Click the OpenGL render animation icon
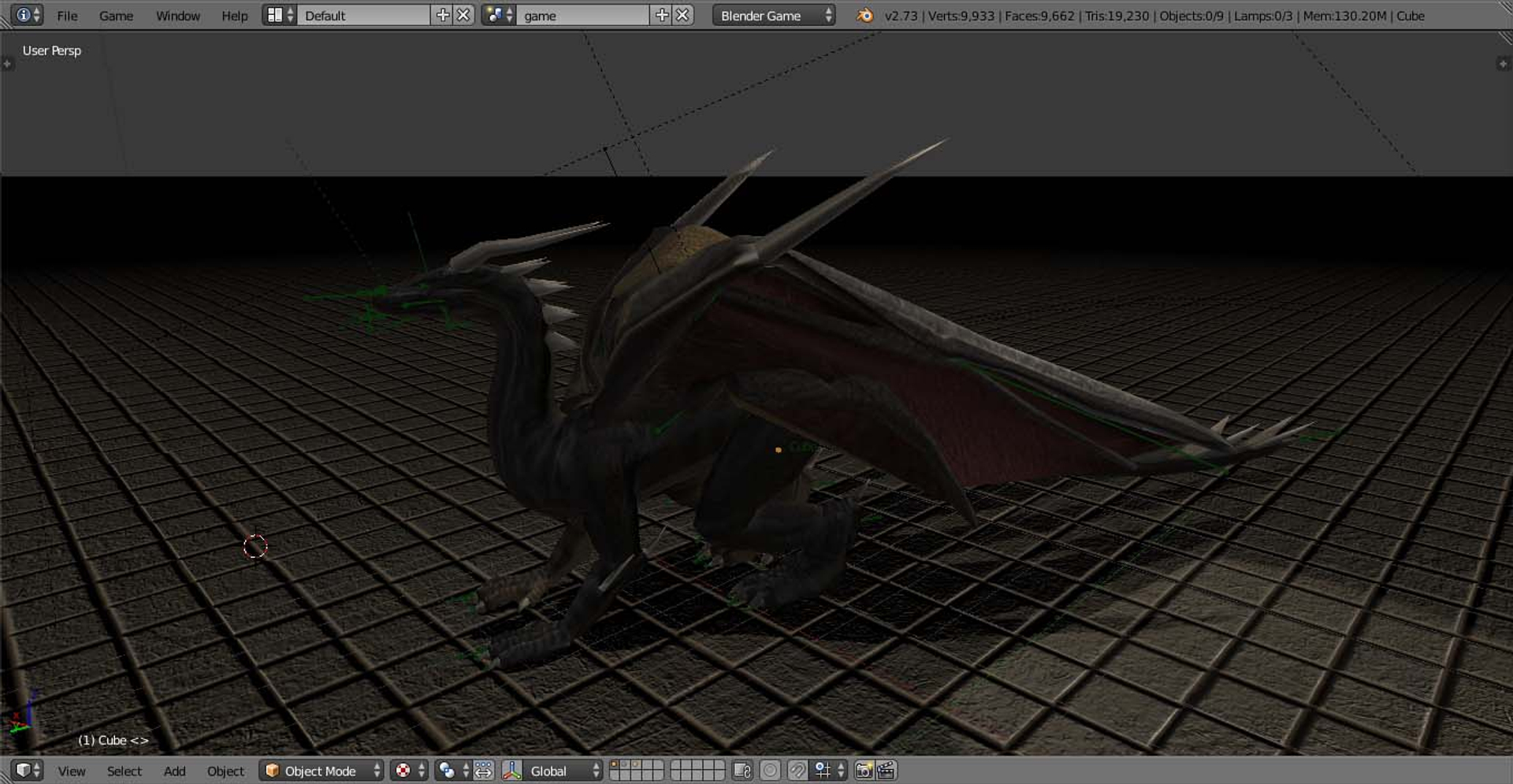 tap(887, 770)
